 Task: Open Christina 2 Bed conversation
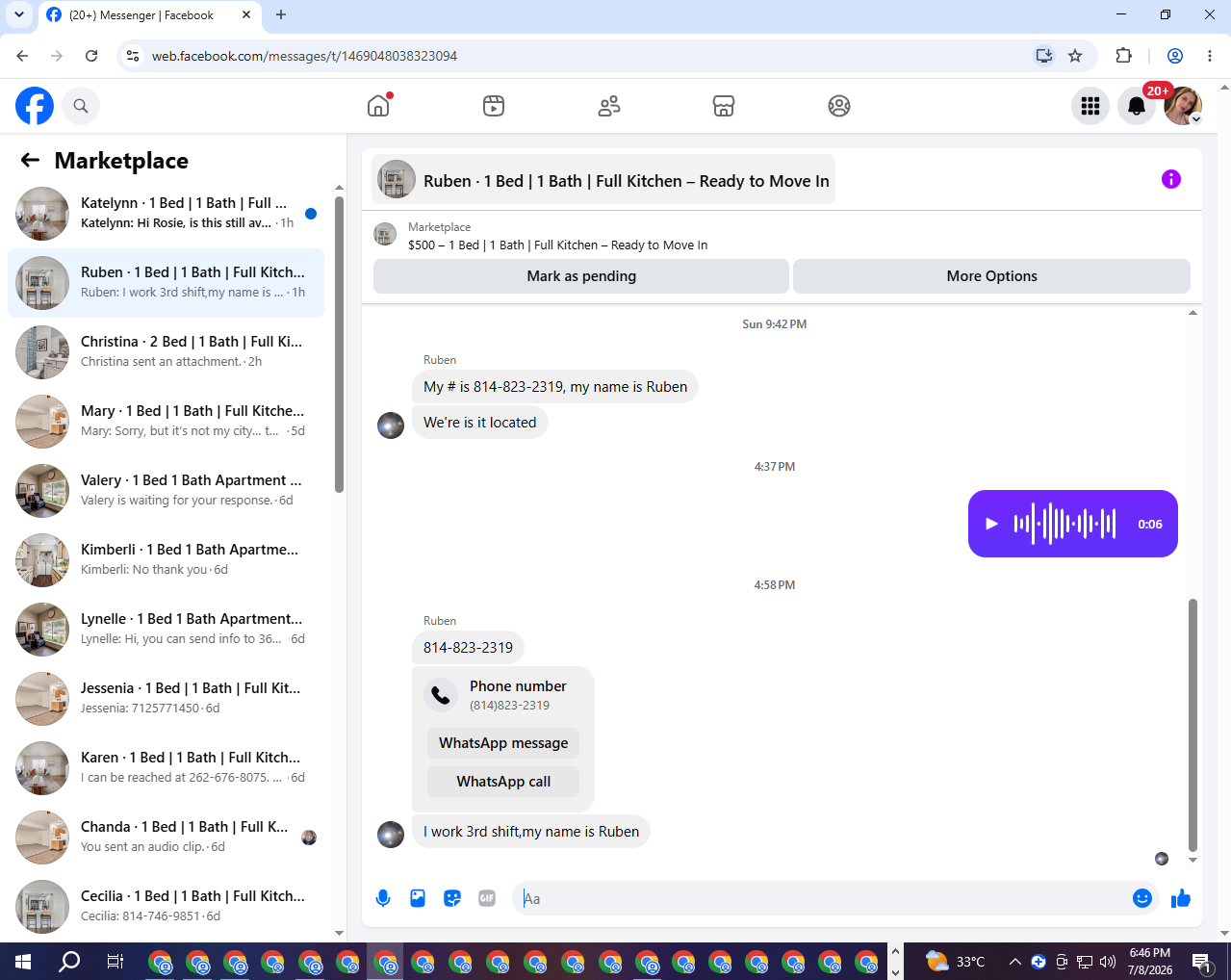[x=166, y=352]
